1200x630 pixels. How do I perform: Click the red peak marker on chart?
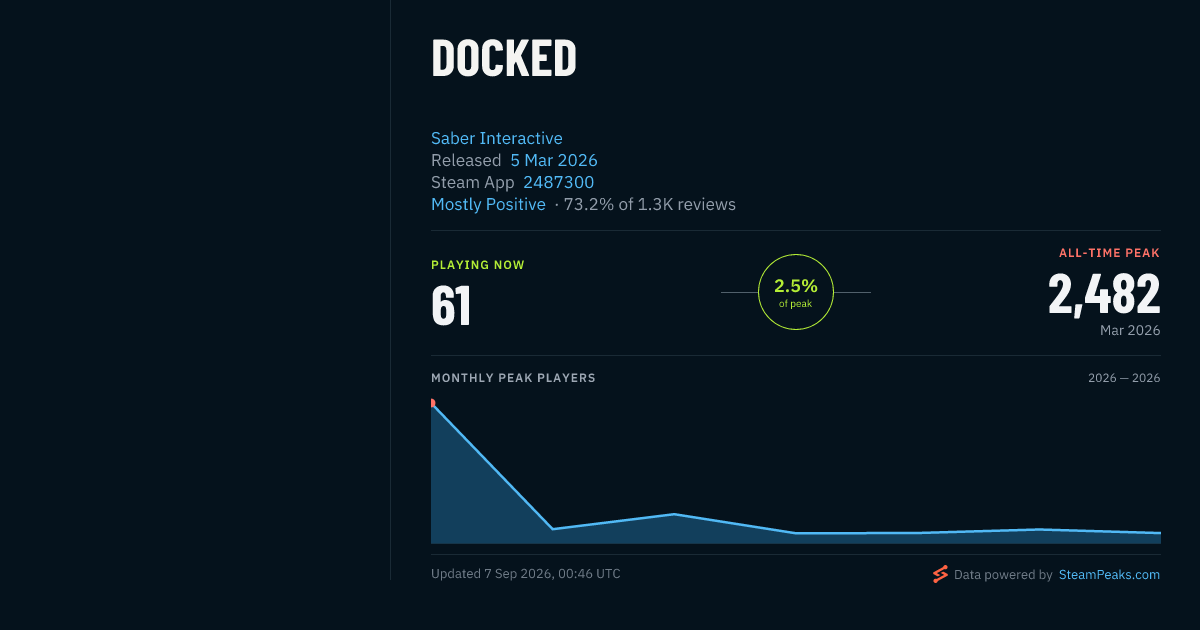(x=432, y=403)
